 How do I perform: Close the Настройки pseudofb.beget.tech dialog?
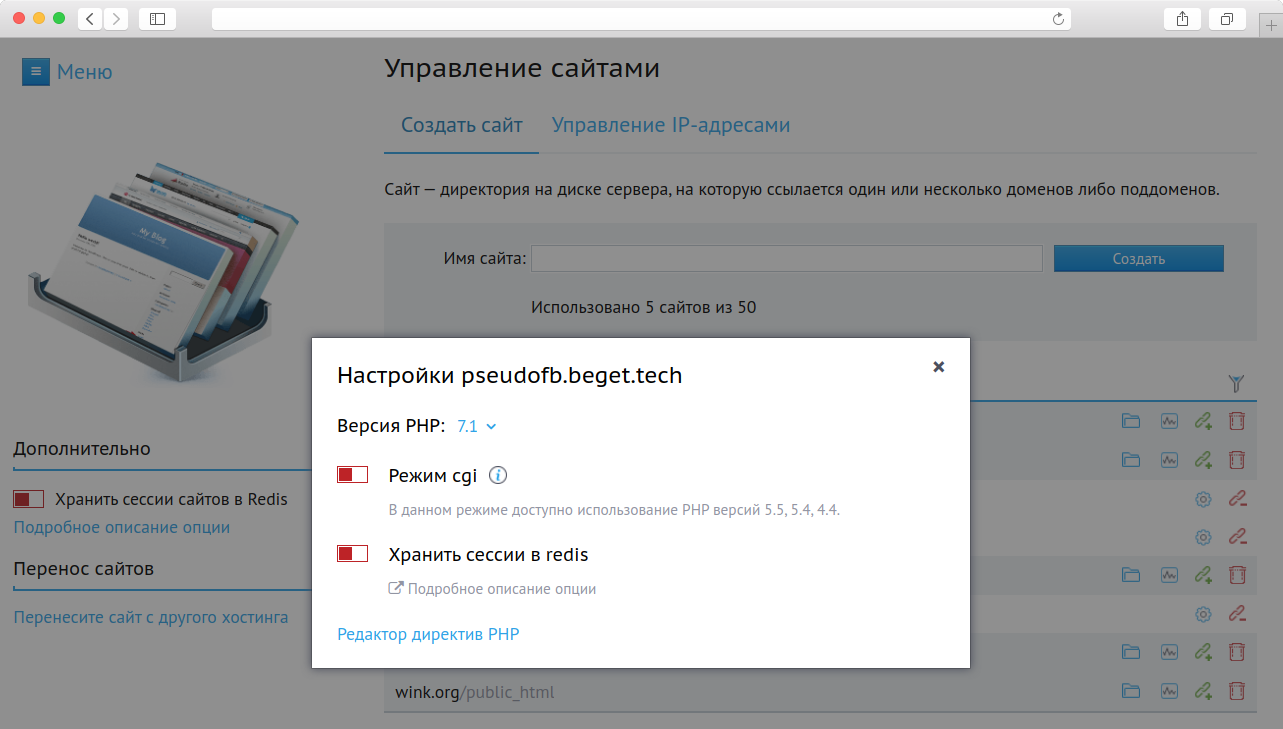[x=939, y=367]
